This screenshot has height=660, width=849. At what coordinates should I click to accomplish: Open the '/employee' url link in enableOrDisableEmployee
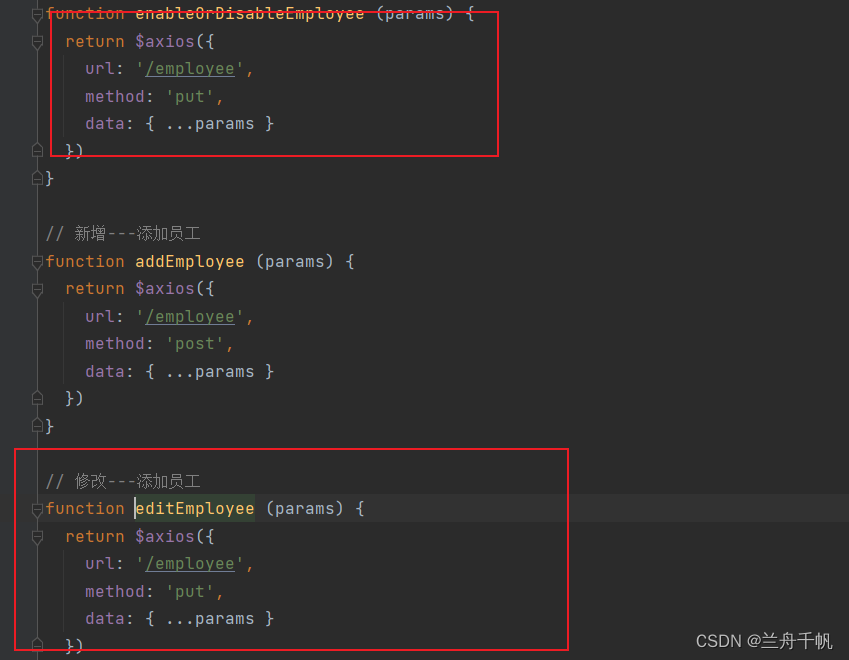[189, 69]
